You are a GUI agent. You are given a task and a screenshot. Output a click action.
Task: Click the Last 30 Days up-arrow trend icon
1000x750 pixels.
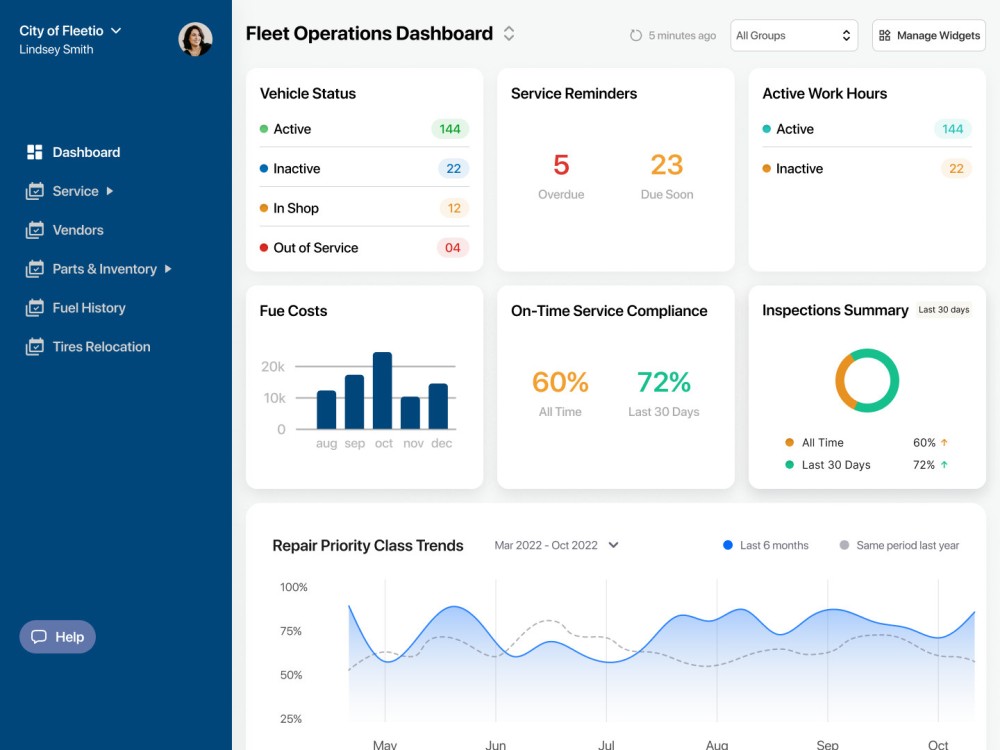(x=944, y=464)
